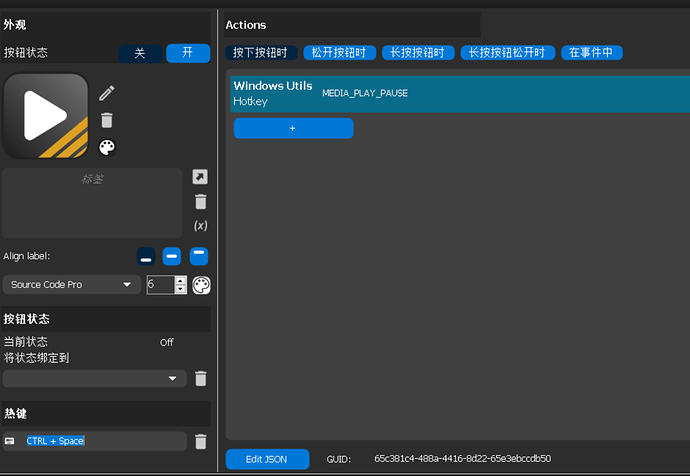
Task: Open the background color palette under trash icon
Action: (x=107, y=148)
